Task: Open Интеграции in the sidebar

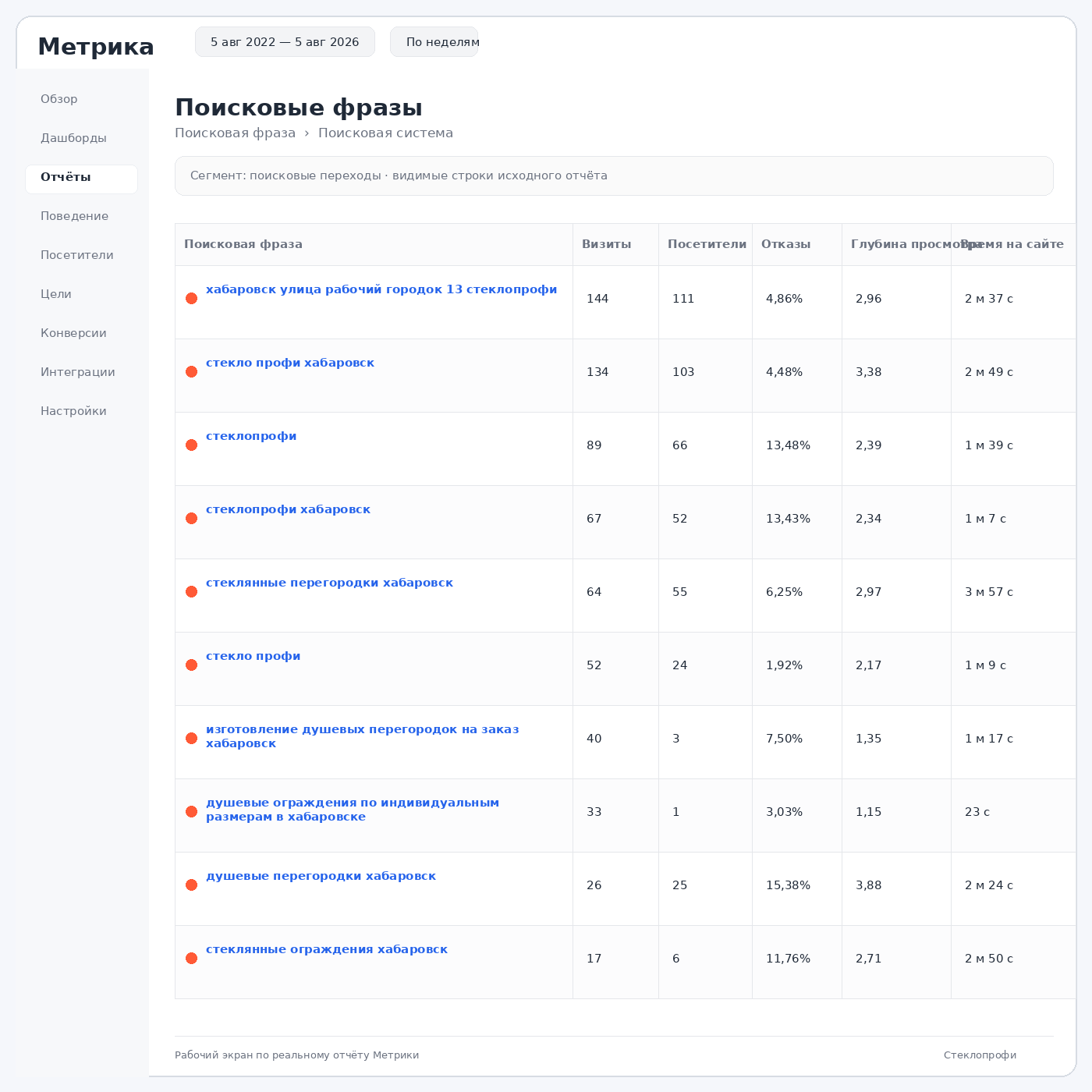Action: 78,372
